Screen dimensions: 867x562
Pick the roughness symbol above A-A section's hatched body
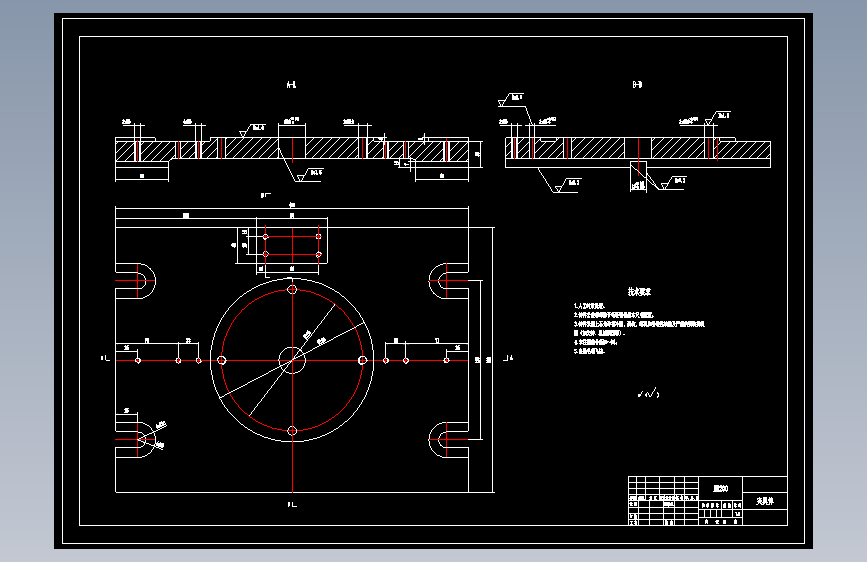point(252,131)
